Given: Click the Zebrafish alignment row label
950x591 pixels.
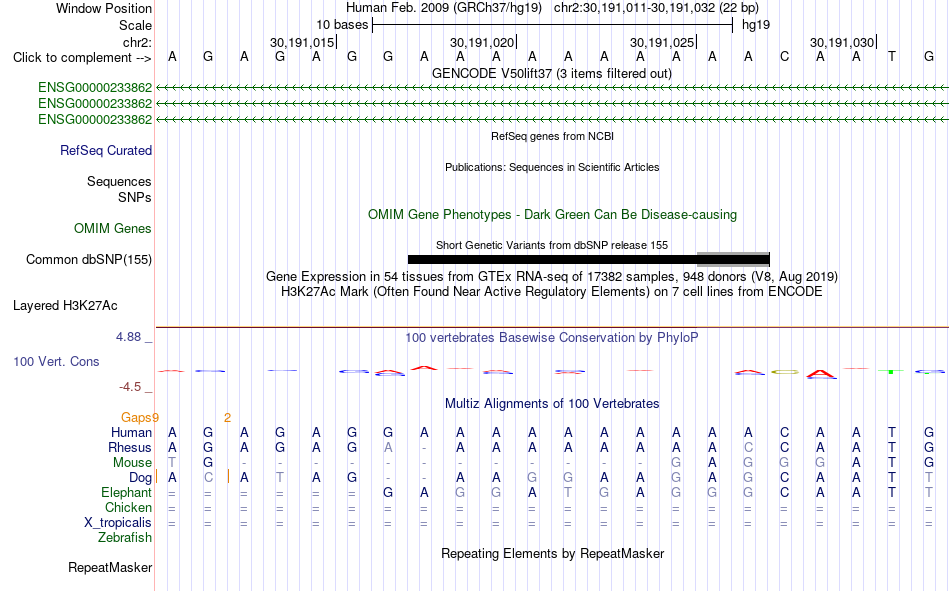Looking at the screenshot, I should point(125,538).
